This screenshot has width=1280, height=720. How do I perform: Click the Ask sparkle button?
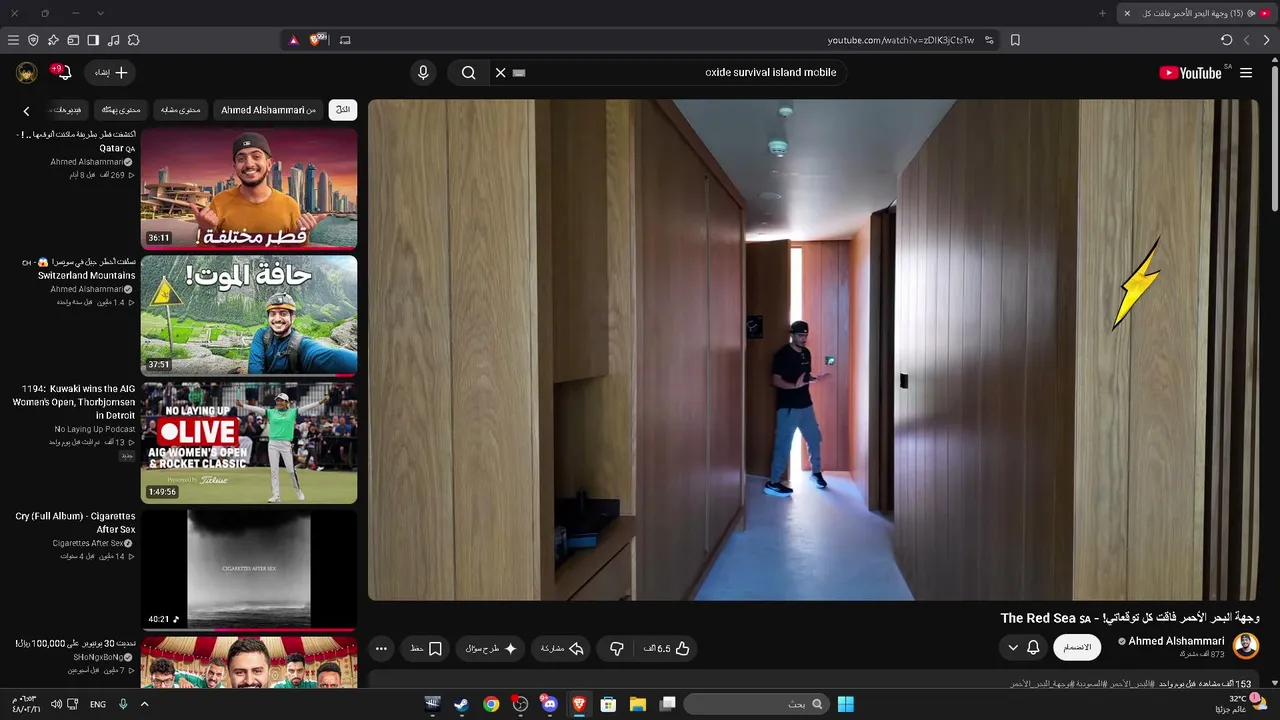(x=491, y=649)
